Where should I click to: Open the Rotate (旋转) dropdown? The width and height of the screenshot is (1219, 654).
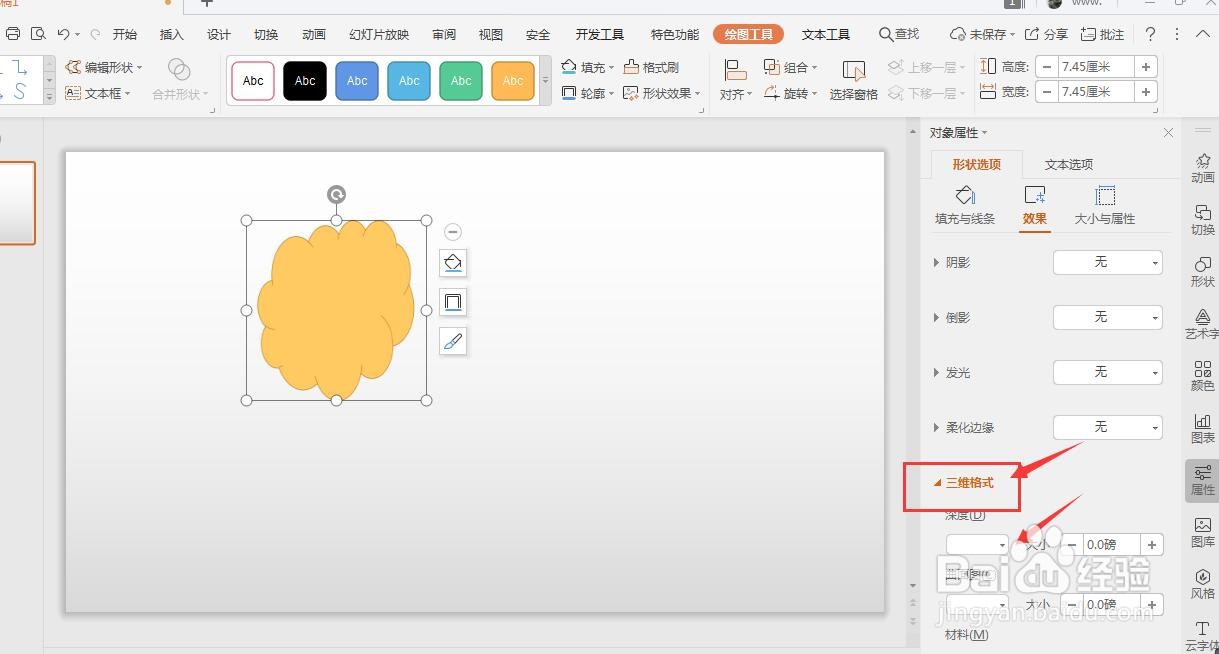click(x=790, y=93)
